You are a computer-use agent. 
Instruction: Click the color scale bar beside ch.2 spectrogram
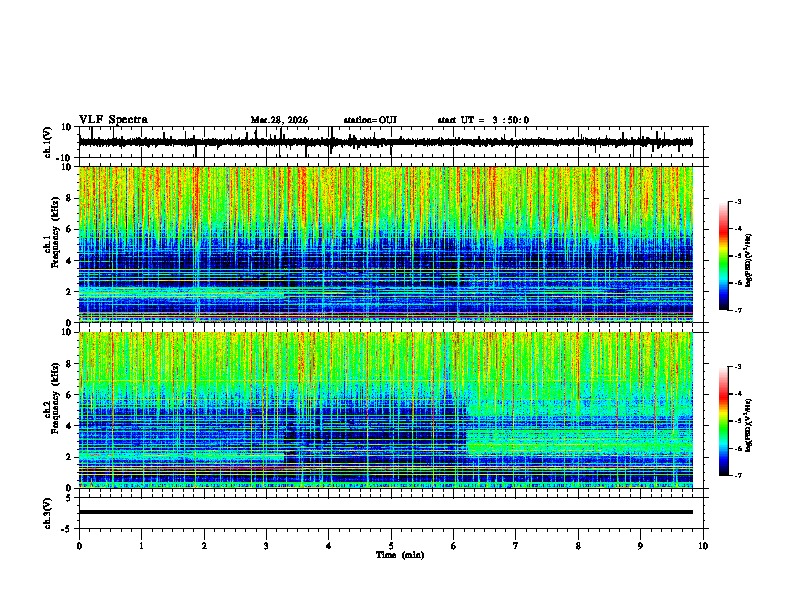pos(723,421)
